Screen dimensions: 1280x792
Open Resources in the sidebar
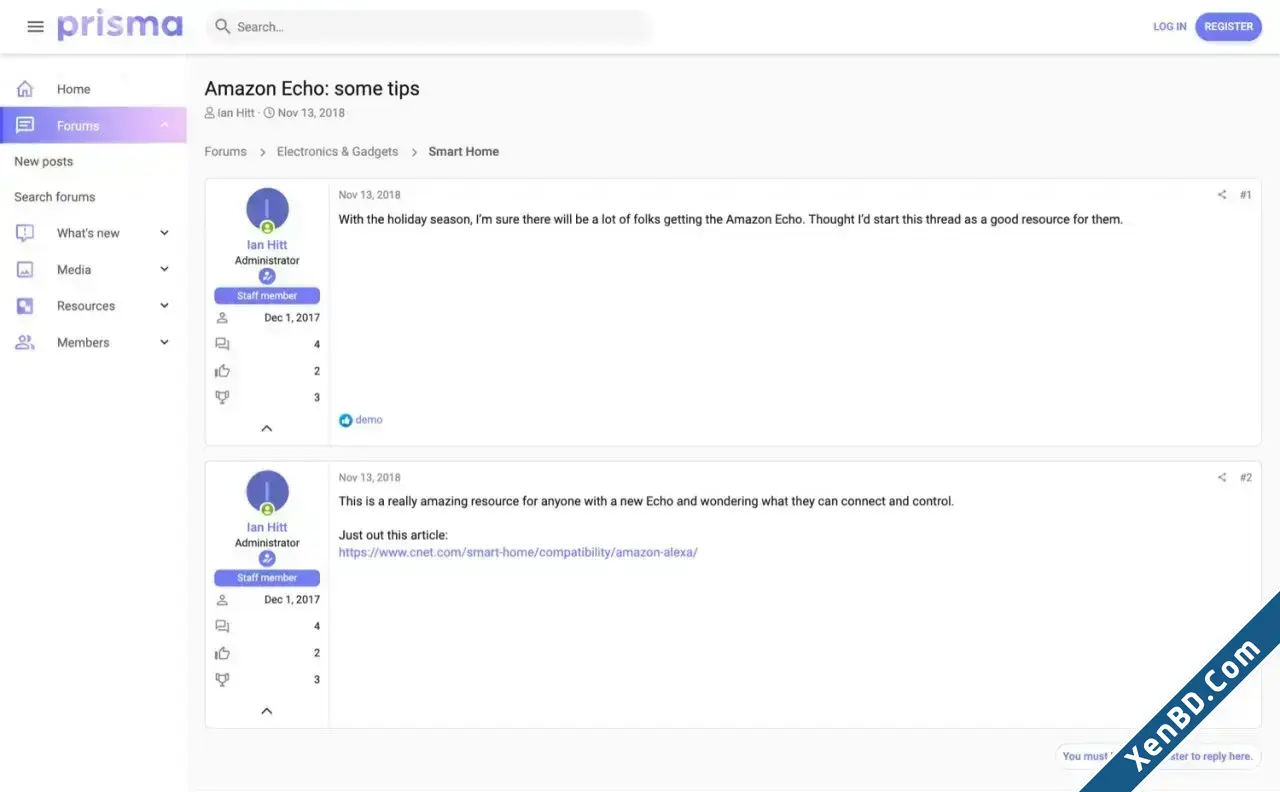point(86,306)
